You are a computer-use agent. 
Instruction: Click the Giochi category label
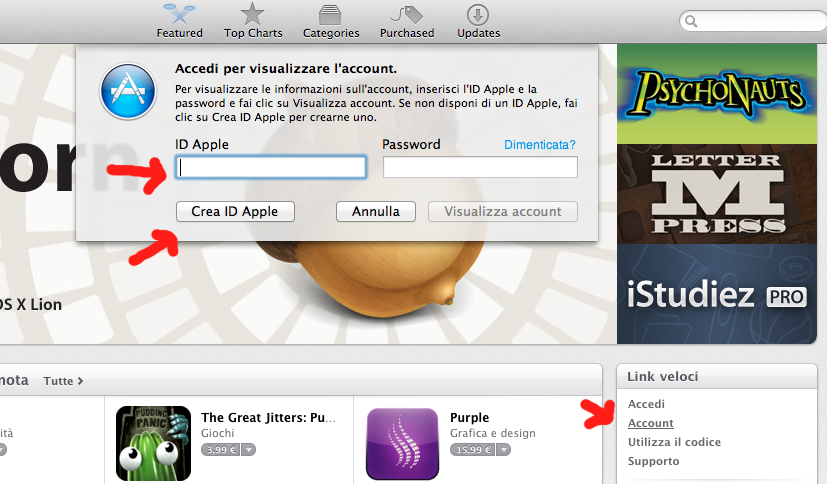tap(217, 433)
